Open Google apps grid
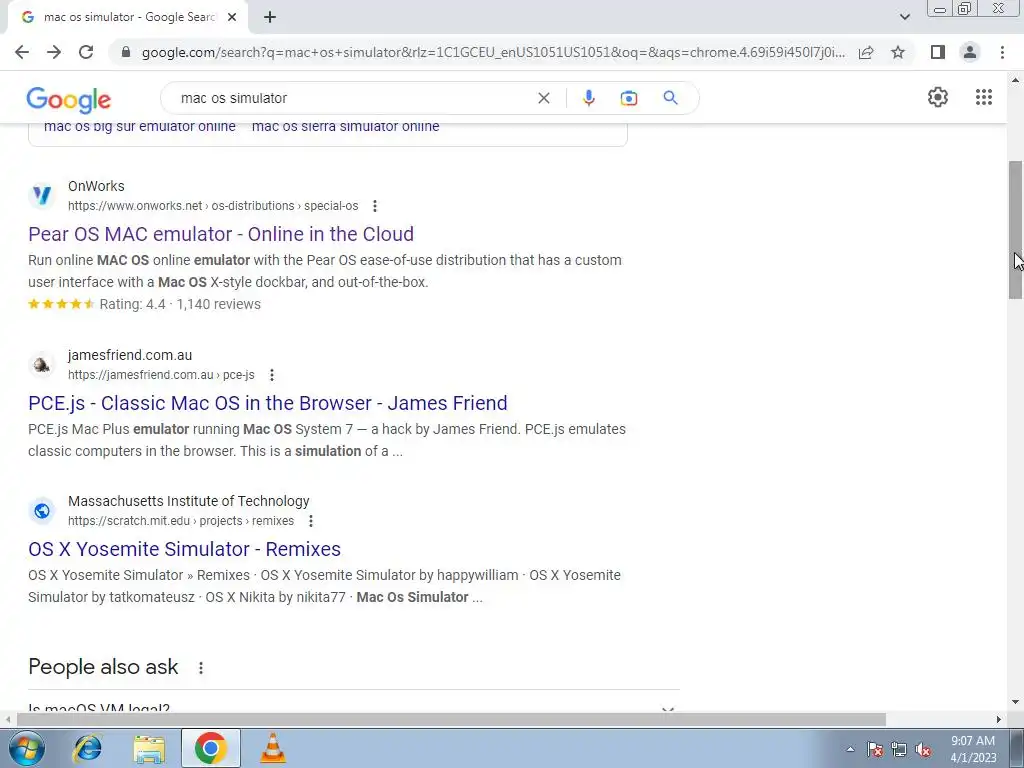 tap(984, 97)
